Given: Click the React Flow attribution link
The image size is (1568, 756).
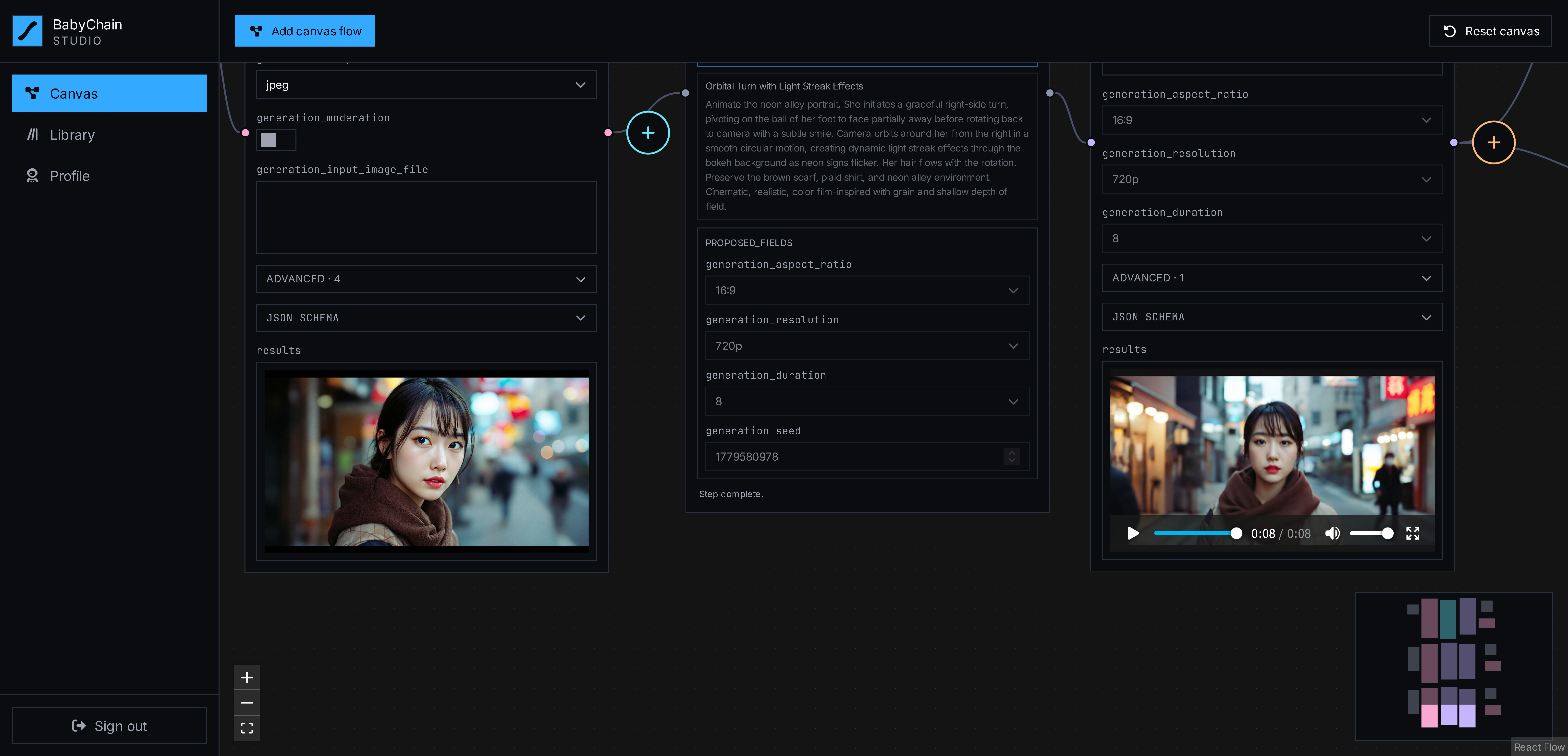Looking at the screenshot, I should [1539, 747].
